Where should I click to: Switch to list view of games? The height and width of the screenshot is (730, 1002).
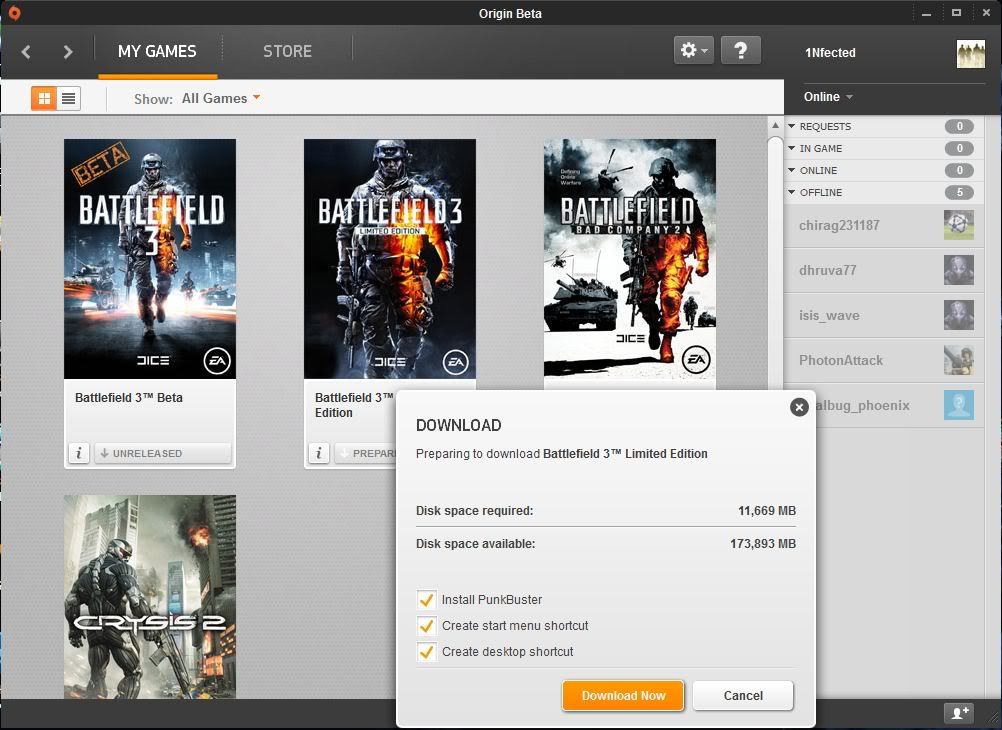pos(68,98)
